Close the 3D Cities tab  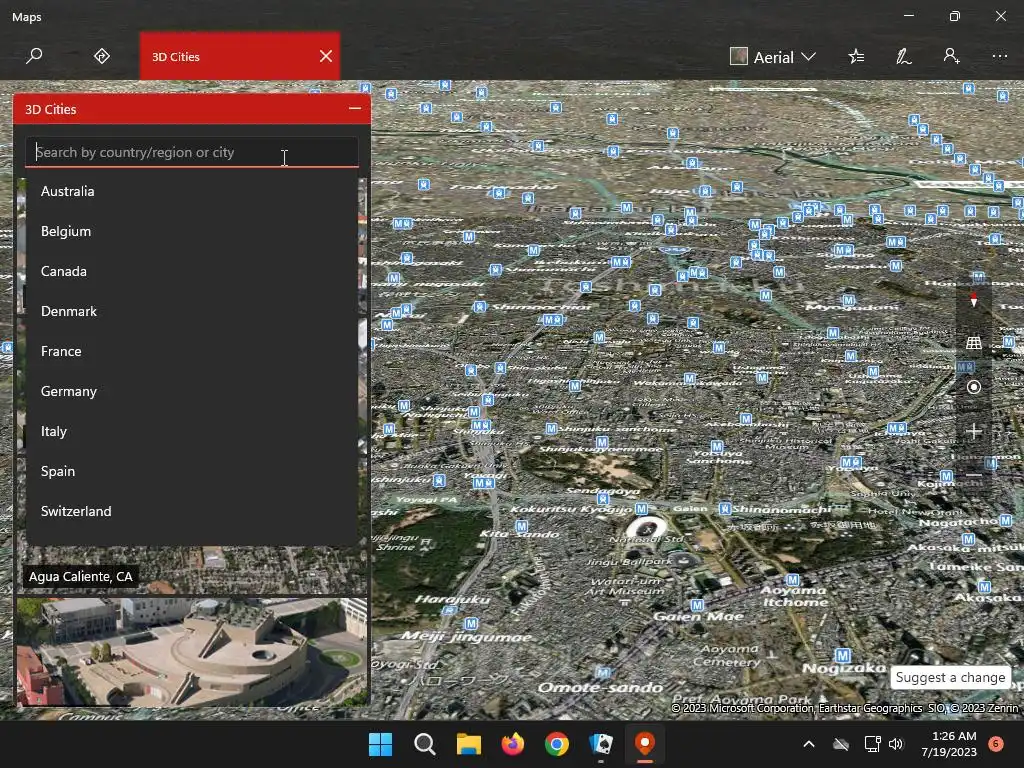(326, 56)
